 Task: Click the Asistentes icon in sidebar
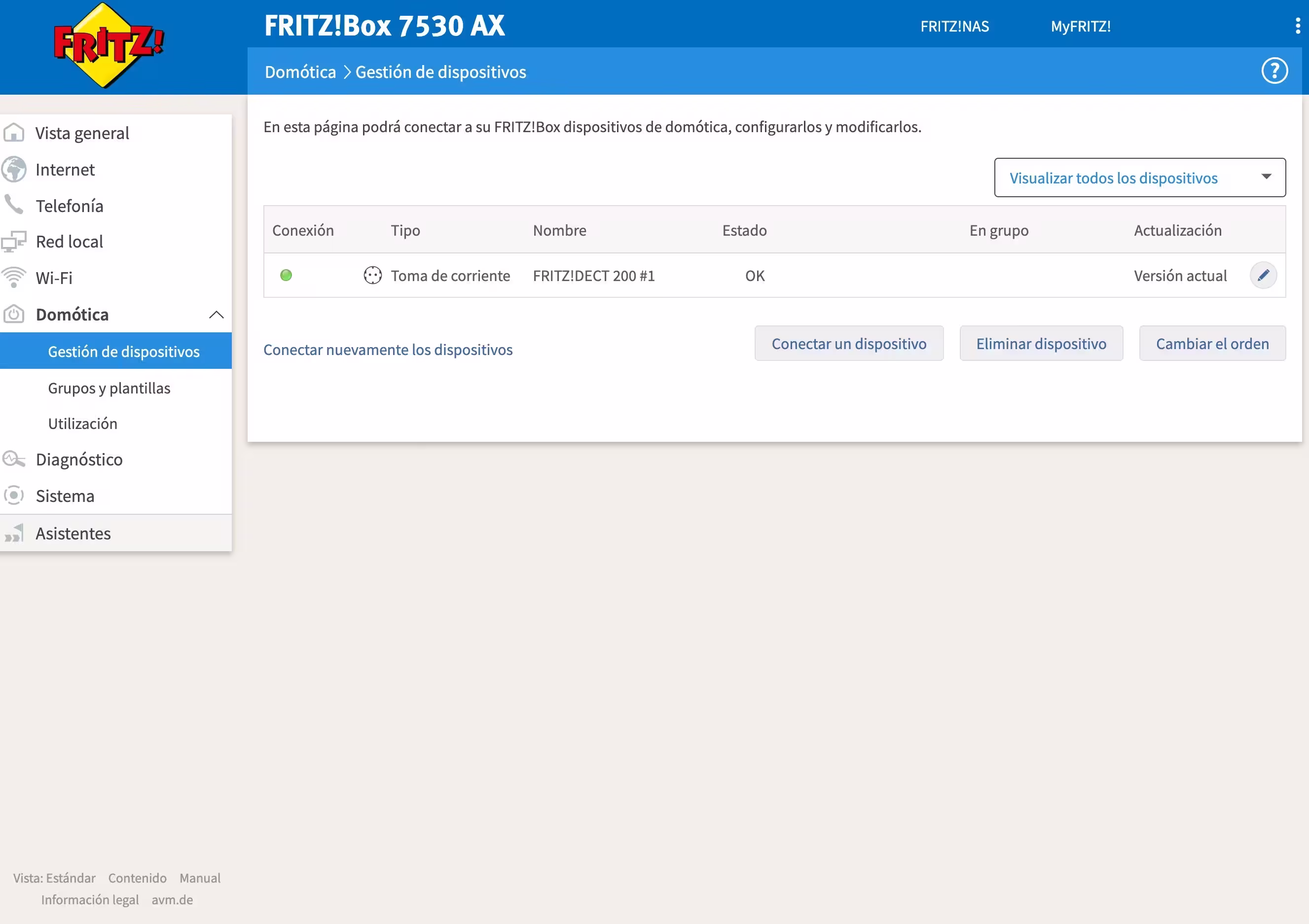coord(14,533)
